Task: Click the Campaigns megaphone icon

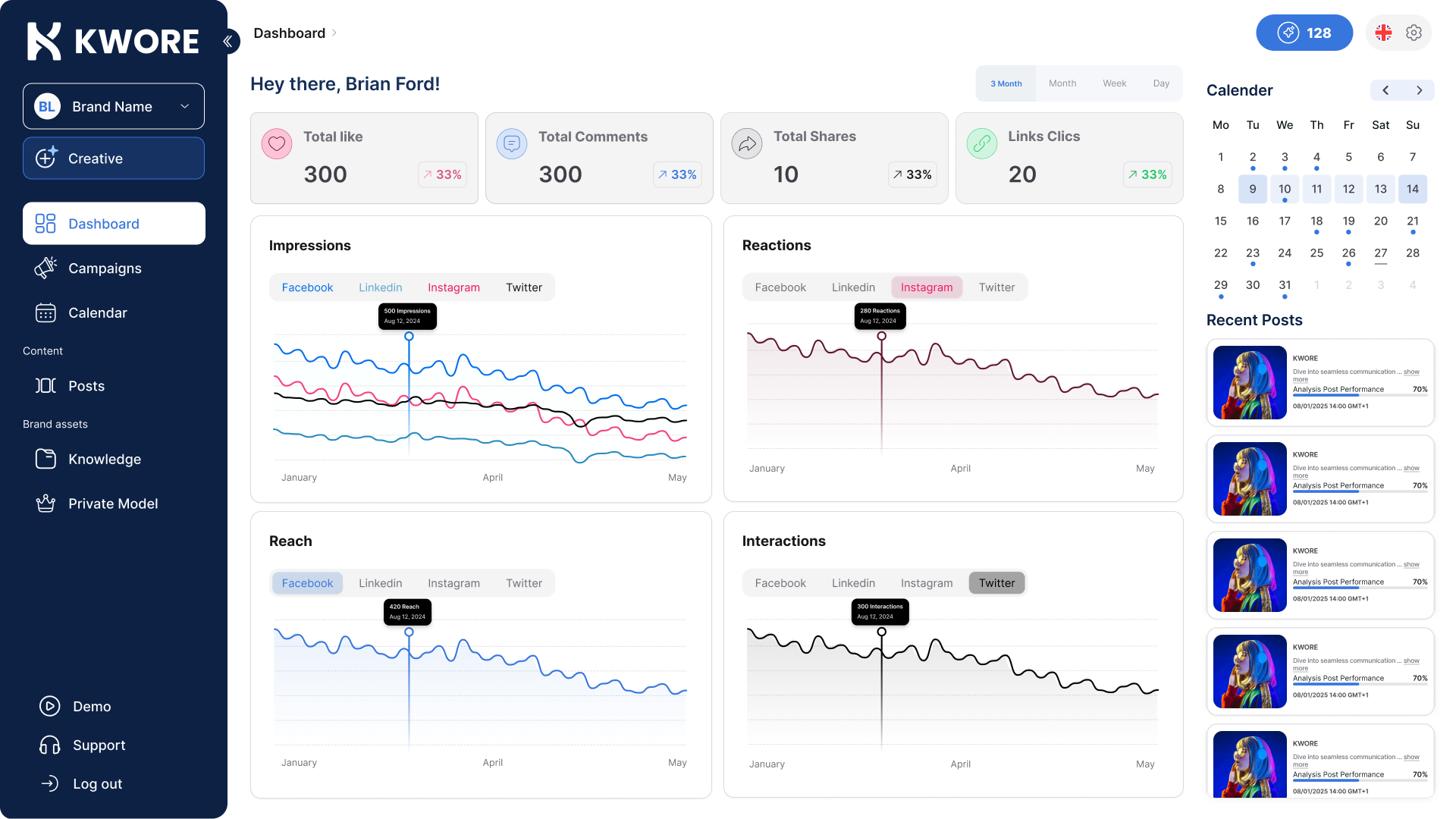Action: click(x=45, y=268)
